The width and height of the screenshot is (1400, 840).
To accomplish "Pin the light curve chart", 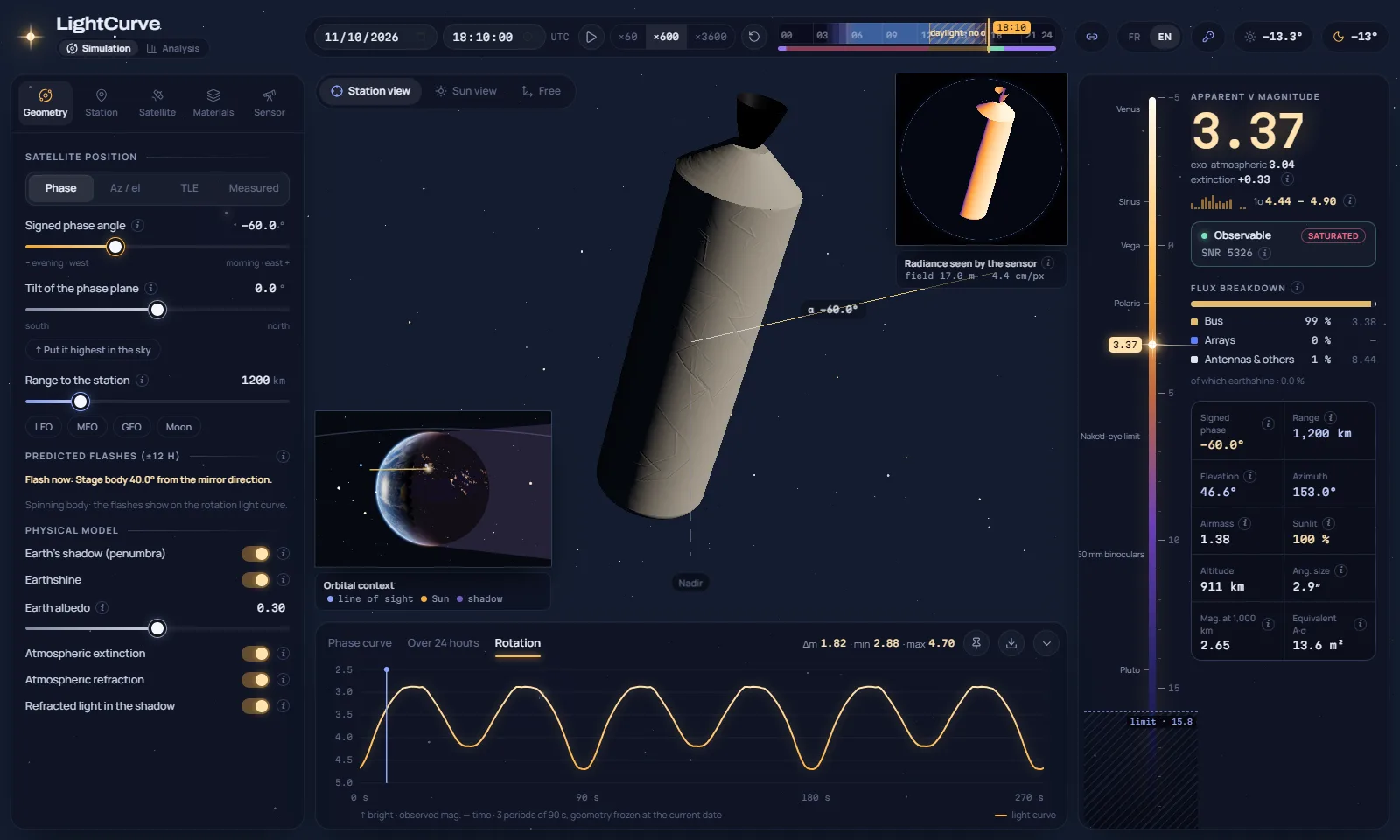I will [x=976, y=643].
